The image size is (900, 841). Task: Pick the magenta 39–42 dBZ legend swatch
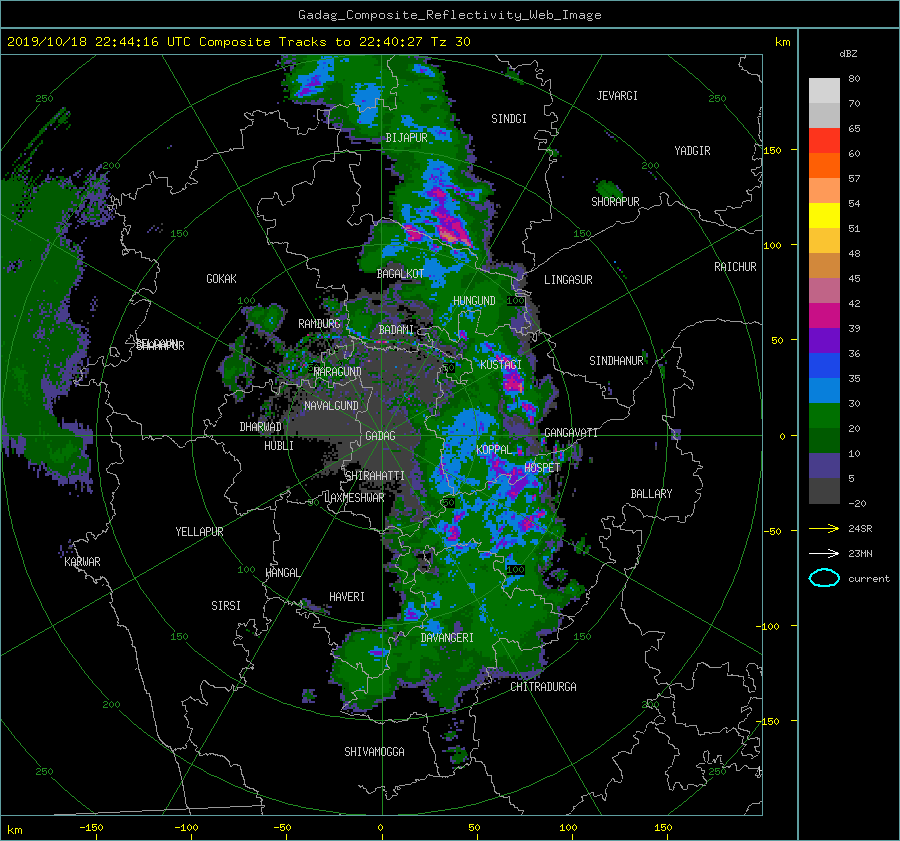(824, 315)
